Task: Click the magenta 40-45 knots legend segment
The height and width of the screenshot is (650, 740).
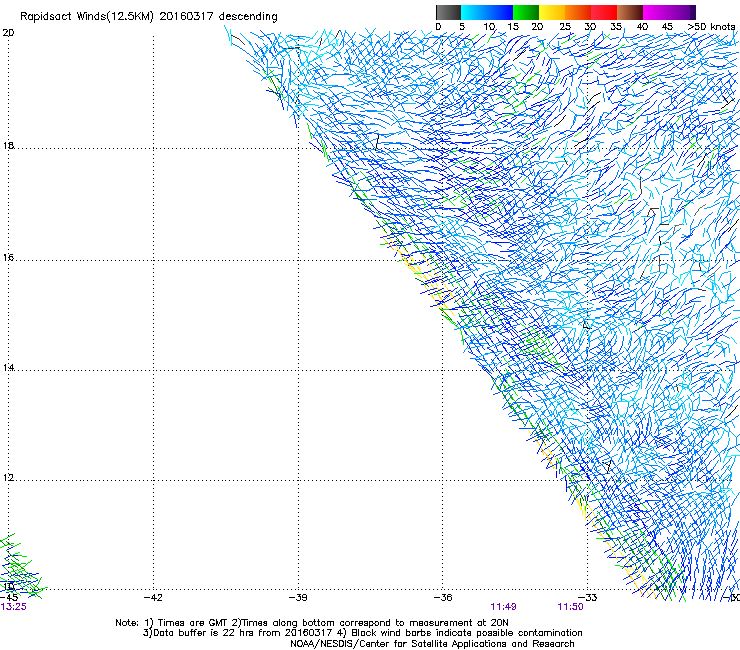Action: (656, 12)
